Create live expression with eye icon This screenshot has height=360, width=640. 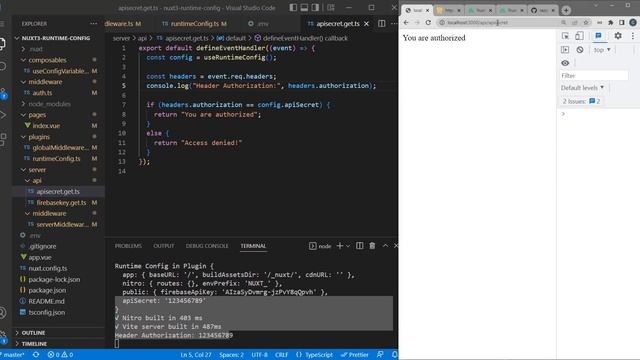click(565, 63)
